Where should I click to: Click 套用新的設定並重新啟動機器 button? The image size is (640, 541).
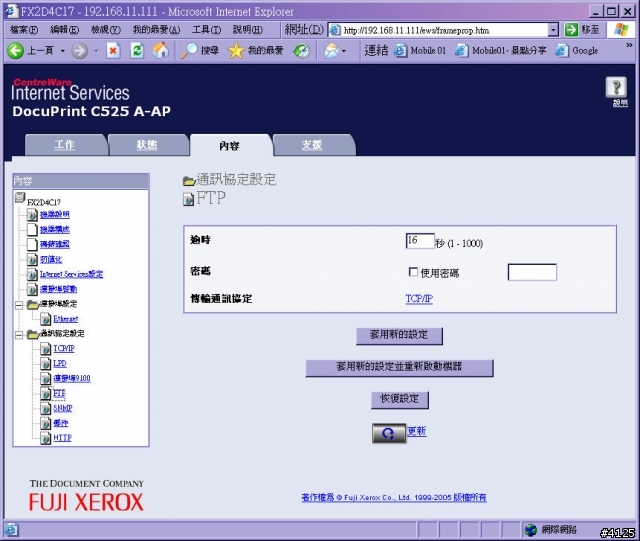[x=399, y=367]
